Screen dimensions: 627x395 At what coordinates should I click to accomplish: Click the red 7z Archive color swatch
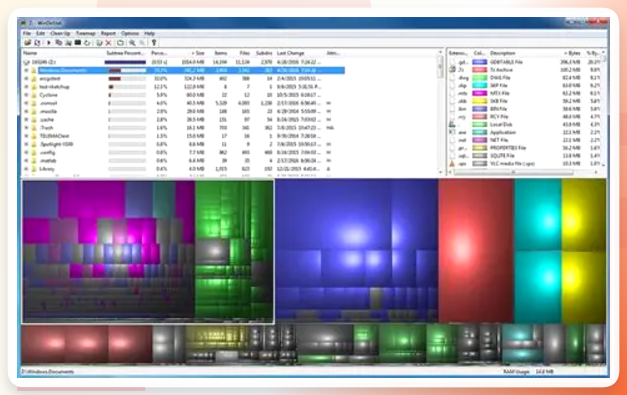479,70
